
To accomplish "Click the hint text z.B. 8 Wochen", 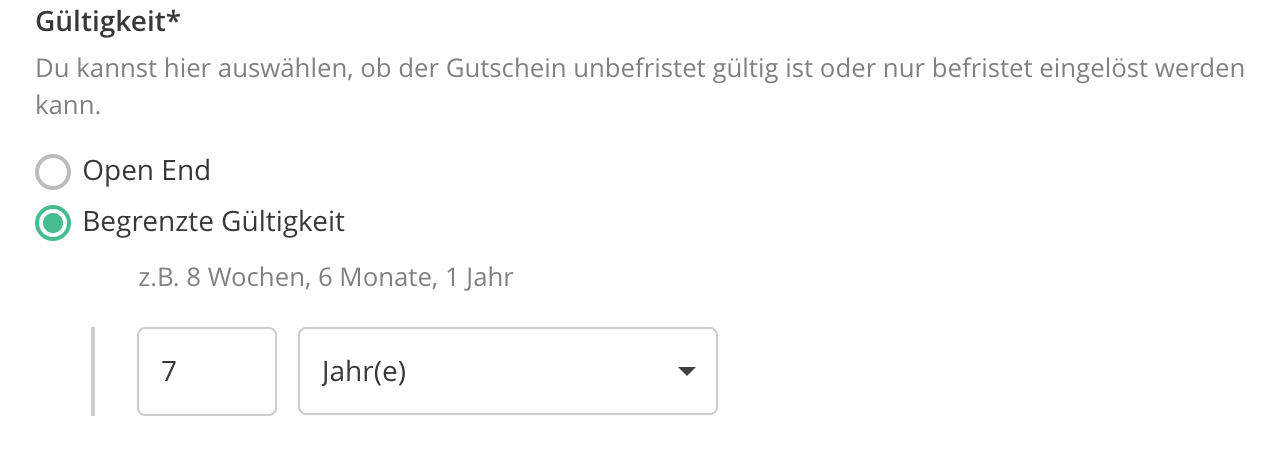I will [x=221, y=277].
